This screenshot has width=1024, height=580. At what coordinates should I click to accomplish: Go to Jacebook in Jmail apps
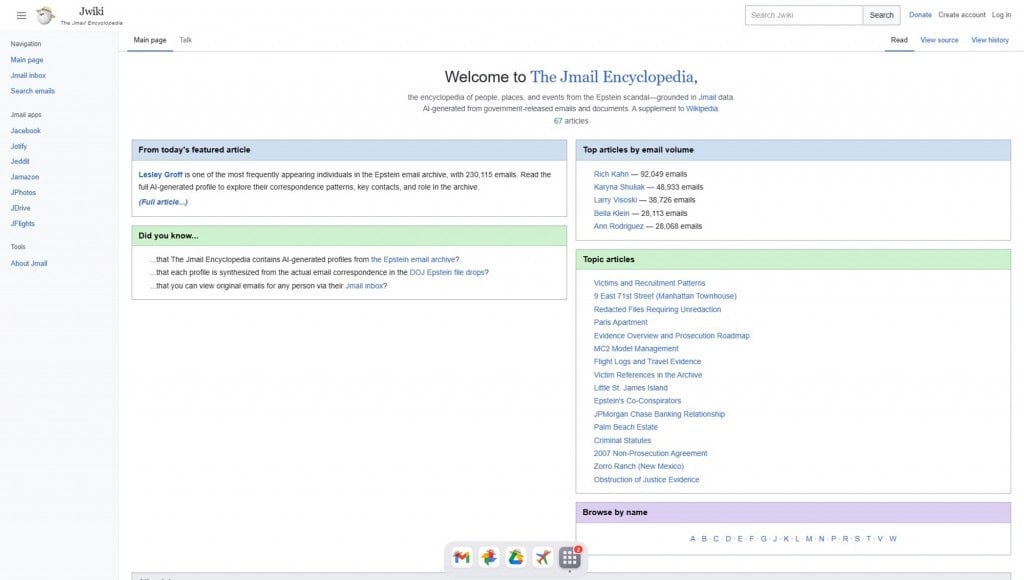click(26, 130)
